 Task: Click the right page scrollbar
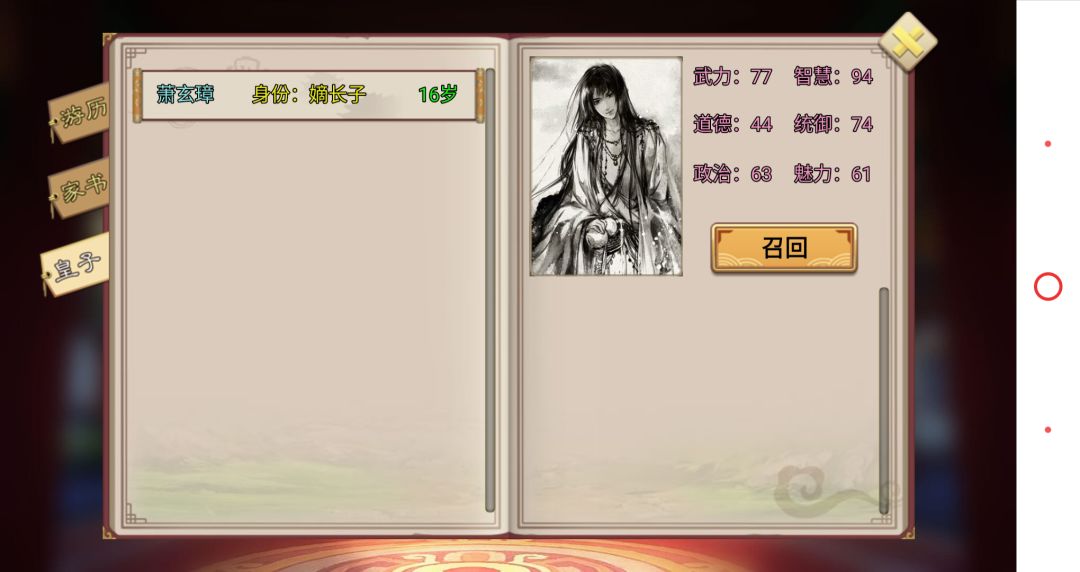[884, 400]
